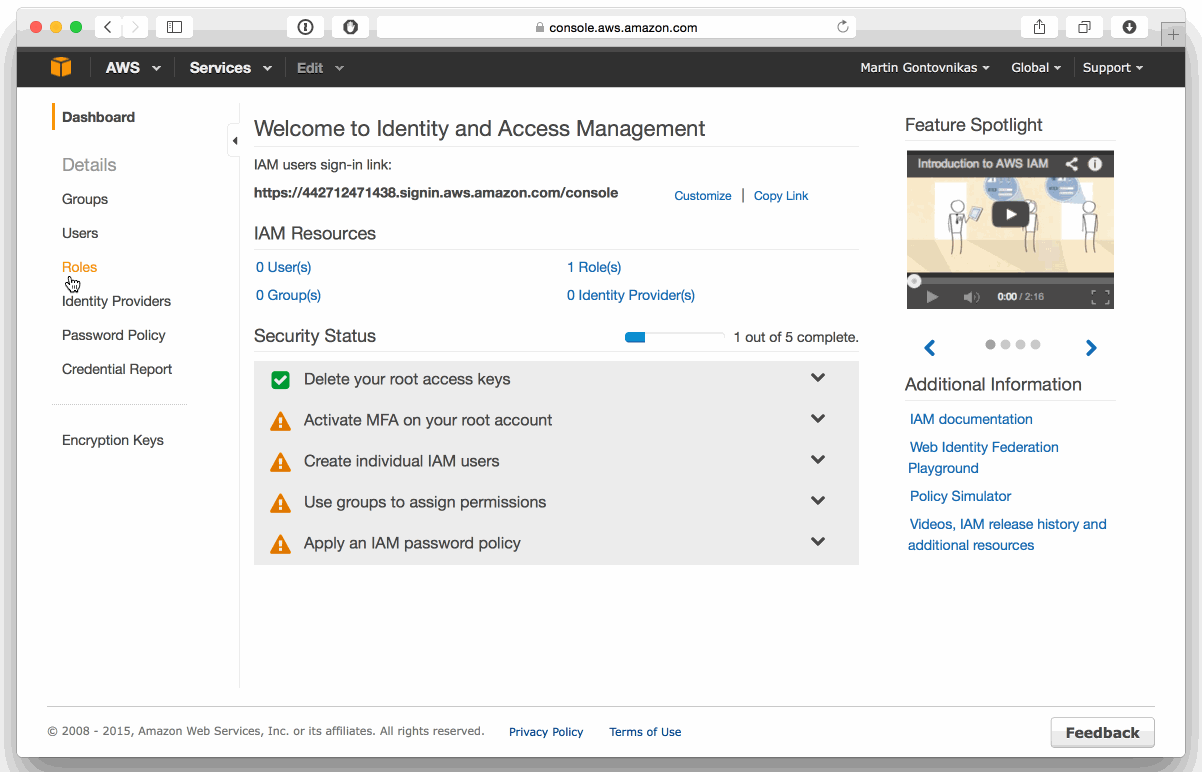Expand Apply an IAM password policy chevron

click(x=818, y=542)
